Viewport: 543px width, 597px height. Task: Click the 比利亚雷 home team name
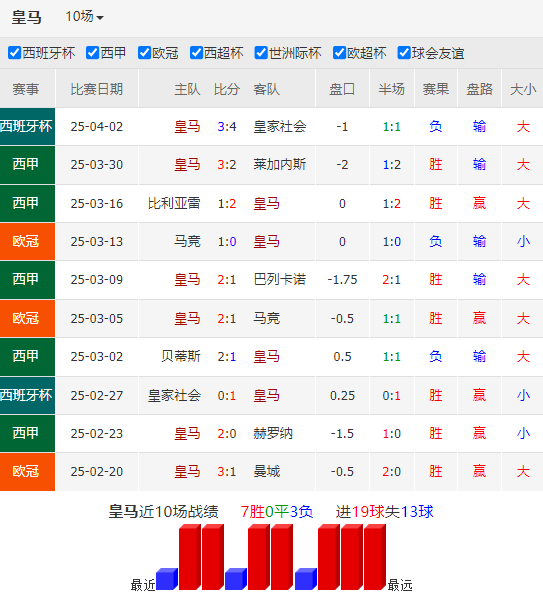coord(174,203)
